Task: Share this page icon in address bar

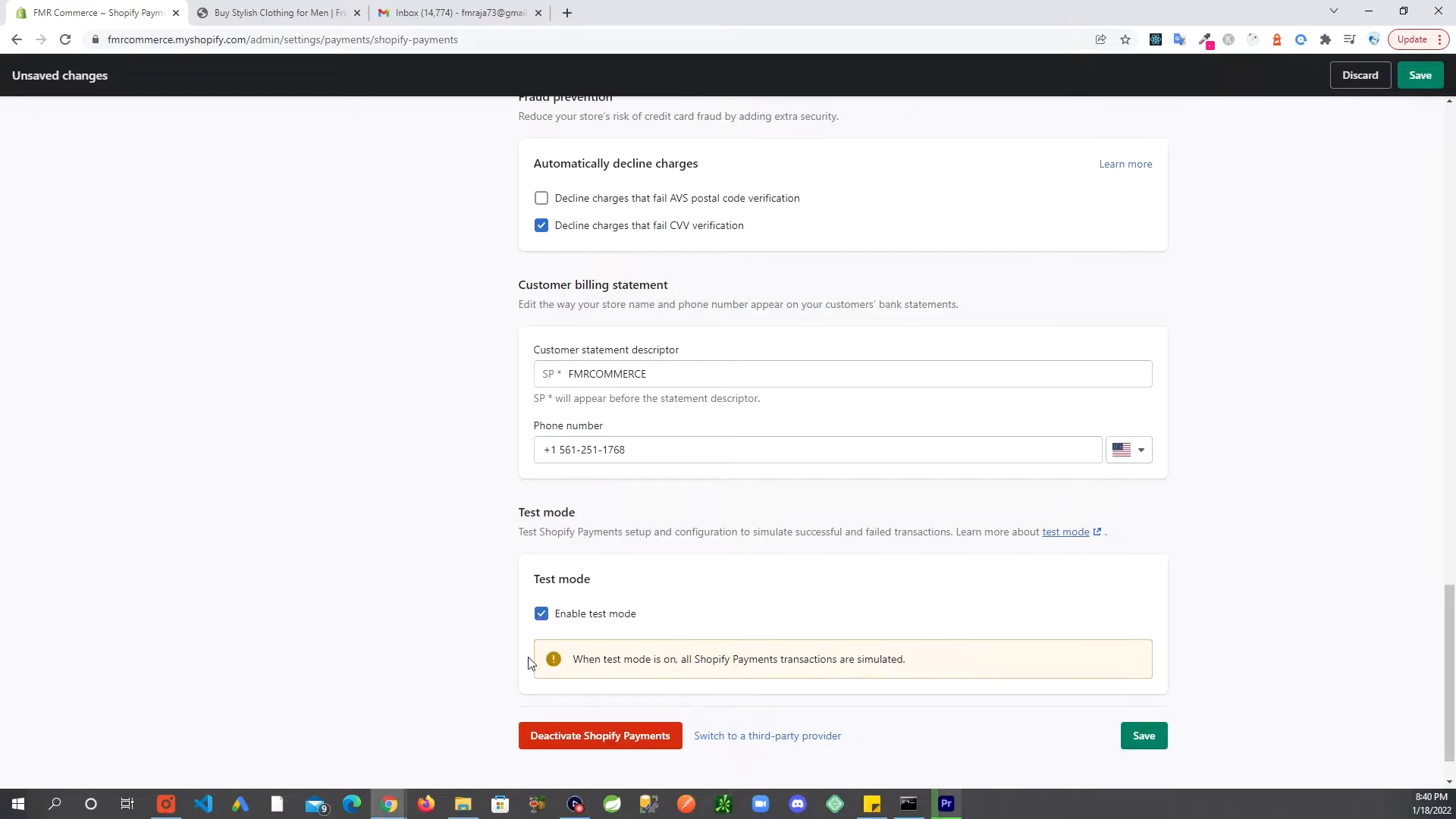Action: point(1100,39)
